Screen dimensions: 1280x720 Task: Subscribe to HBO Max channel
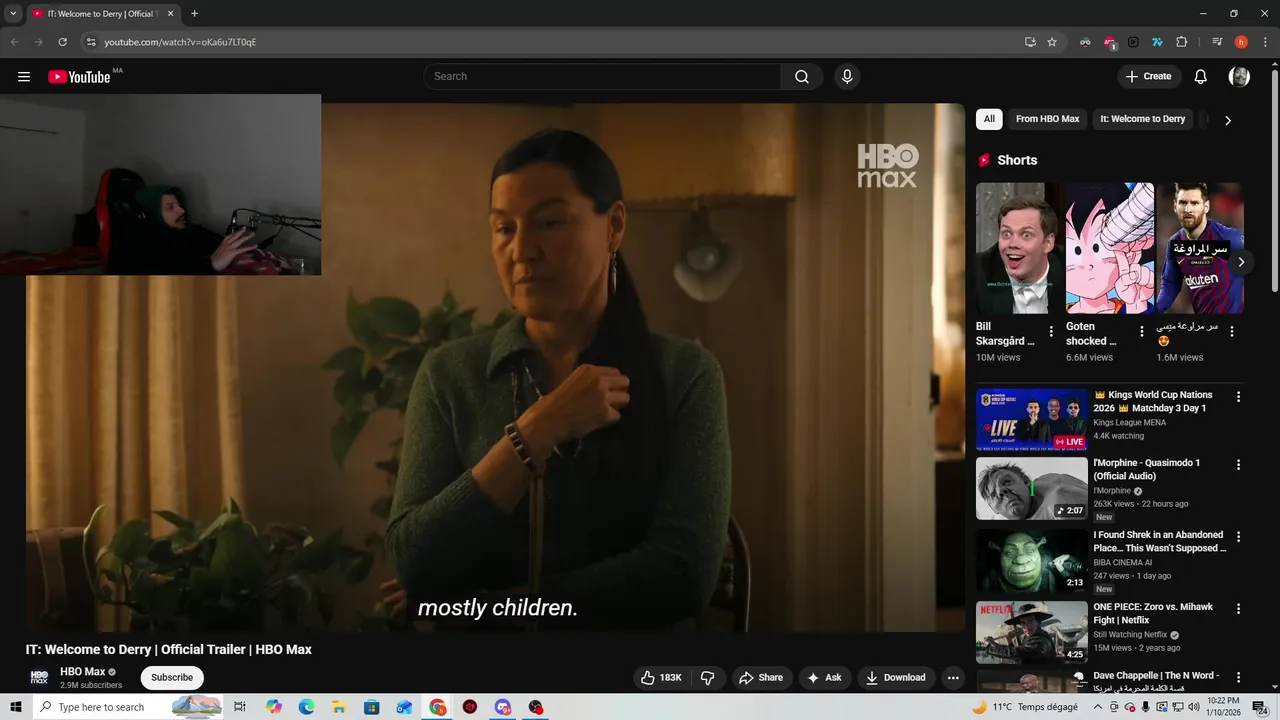click(x=172, y=678)
